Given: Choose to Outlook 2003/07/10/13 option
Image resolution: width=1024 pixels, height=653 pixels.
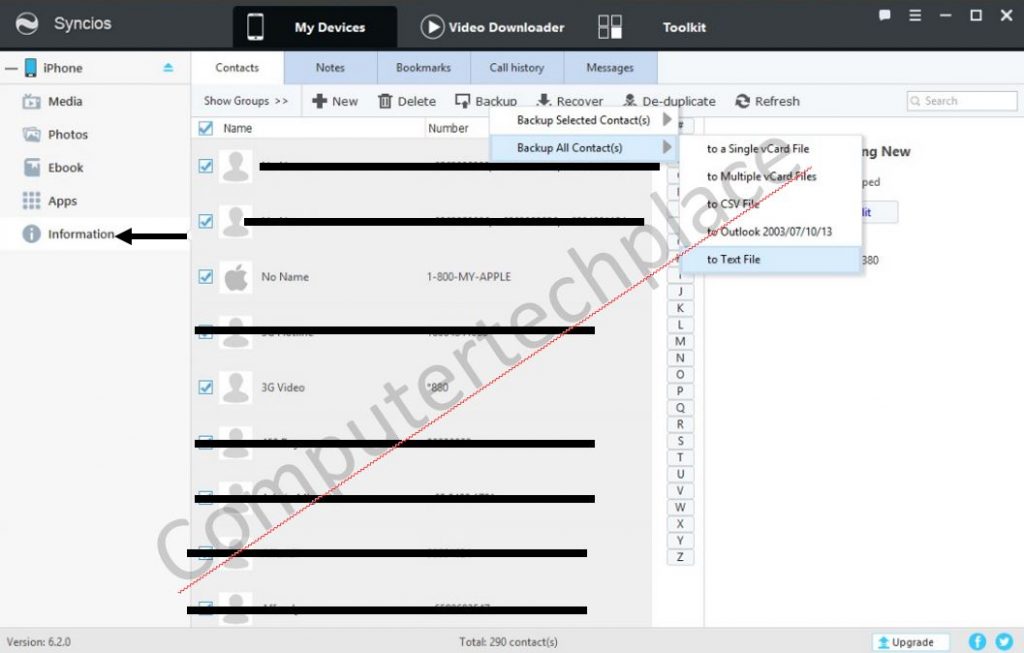Looking at the screenshot, I should 770,231.
